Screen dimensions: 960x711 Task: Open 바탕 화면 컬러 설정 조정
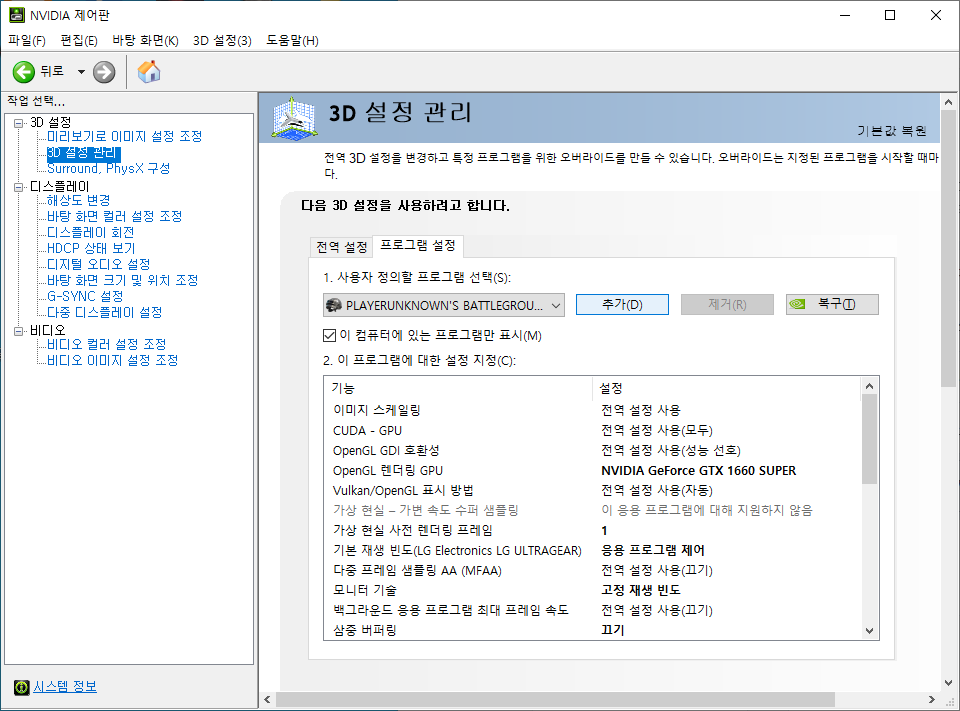114,216
